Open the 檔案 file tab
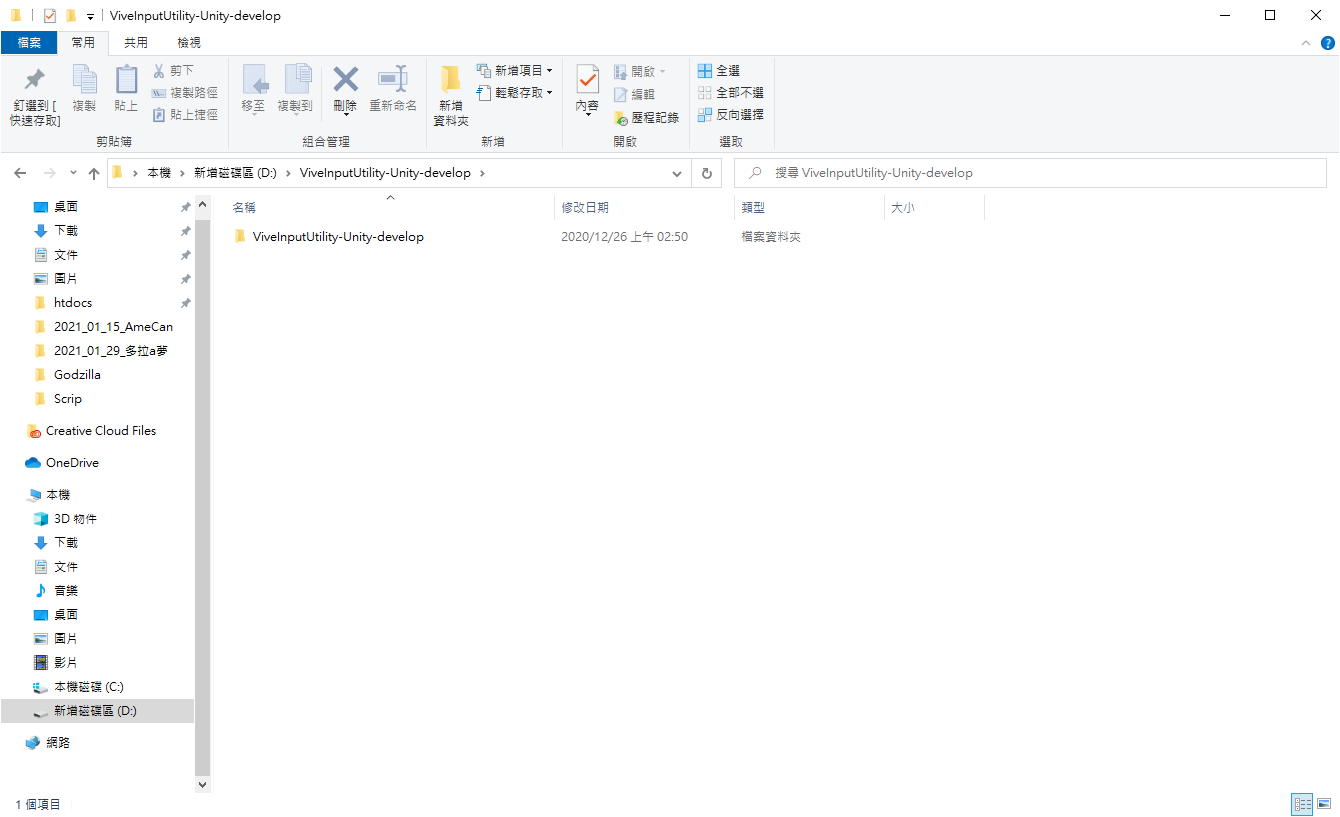Screen dimensions: 1340x817 click(x=29, y=42)
